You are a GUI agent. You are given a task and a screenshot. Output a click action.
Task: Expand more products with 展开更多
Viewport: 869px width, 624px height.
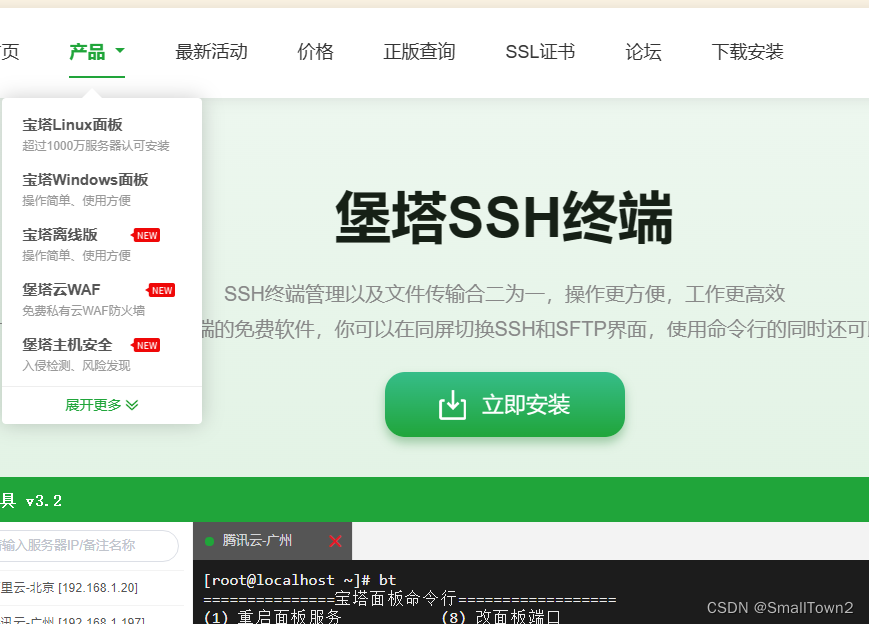click(x=101, y=405)
